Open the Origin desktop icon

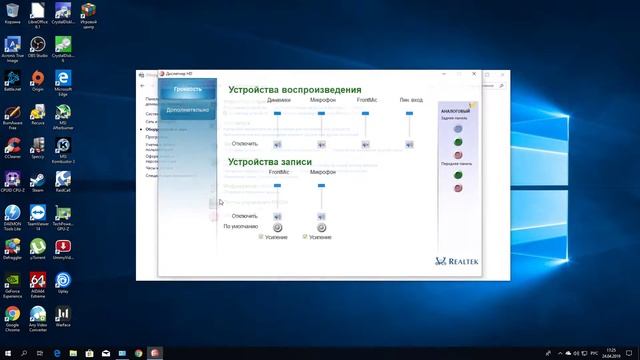click(38, 80)
